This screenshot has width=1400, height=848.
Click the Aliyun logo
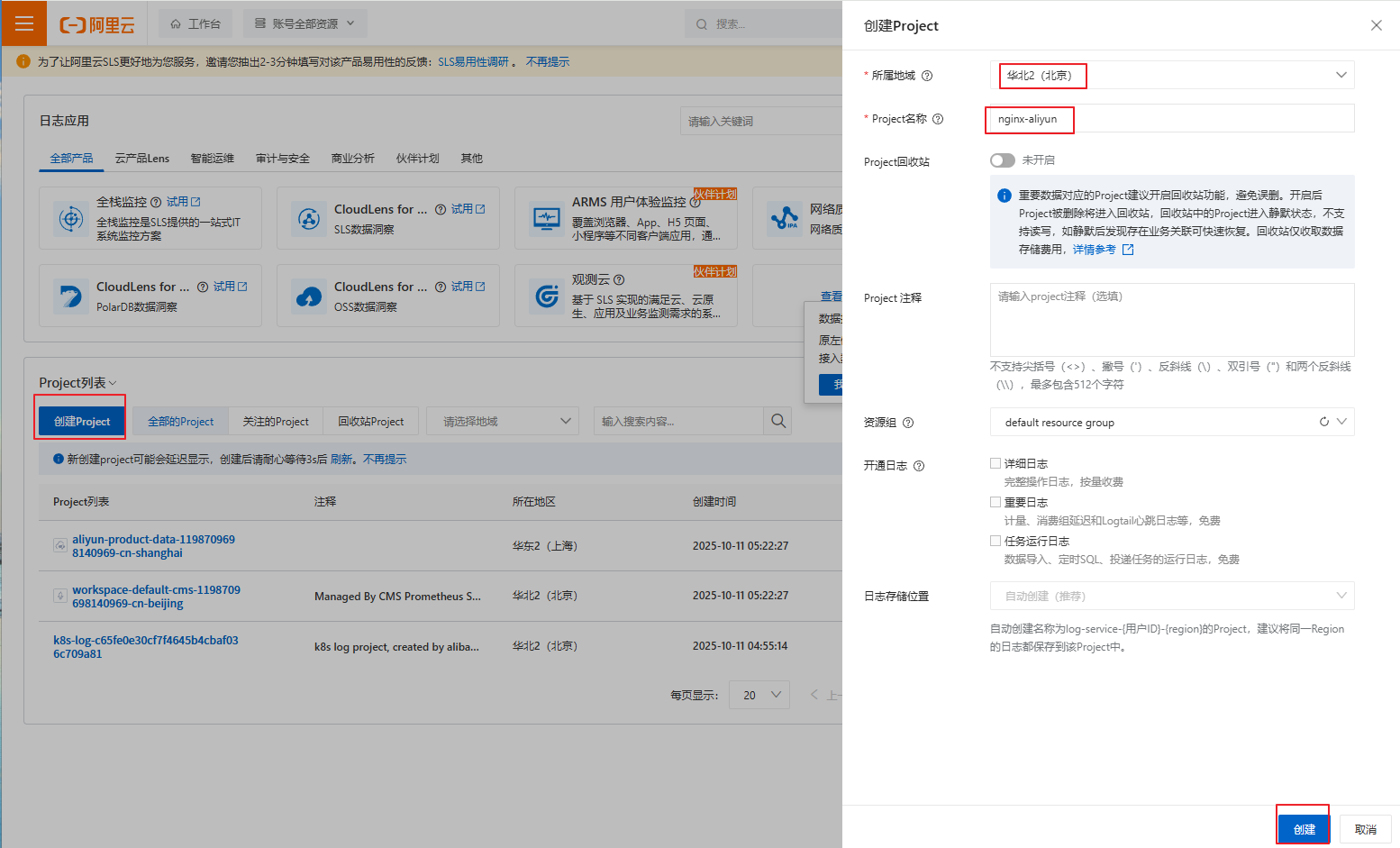(x=97, y=24)
